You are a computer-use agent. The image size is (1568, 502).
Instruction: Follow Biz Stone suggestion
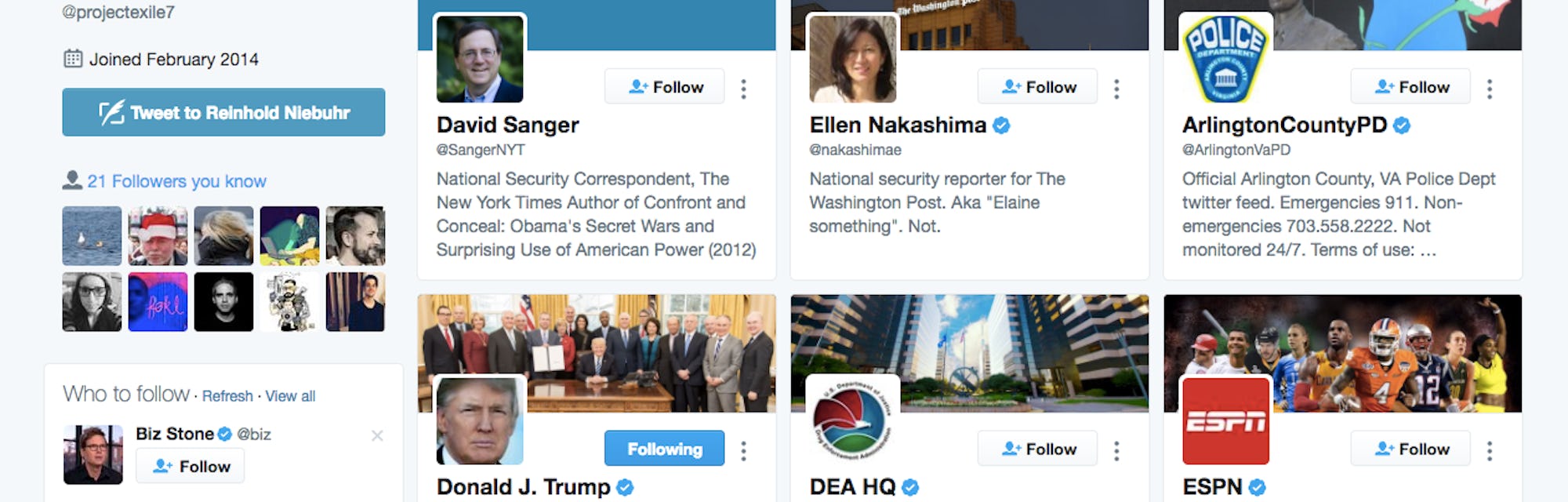(191, 466)
